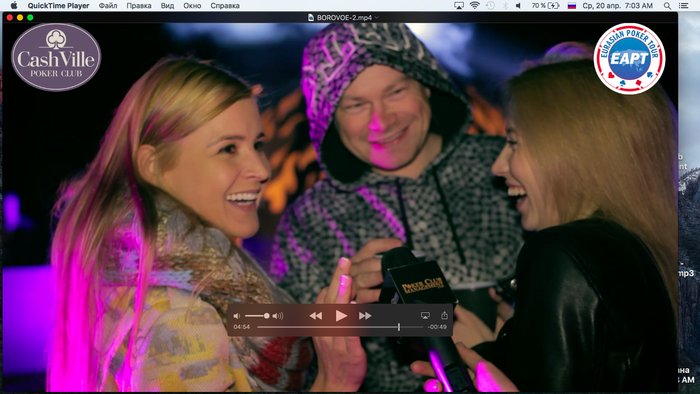Screen dimensions: 700x394
Task: Click the elapsed time 04:54
Action: pyautogui.click(x=242, y=327)
